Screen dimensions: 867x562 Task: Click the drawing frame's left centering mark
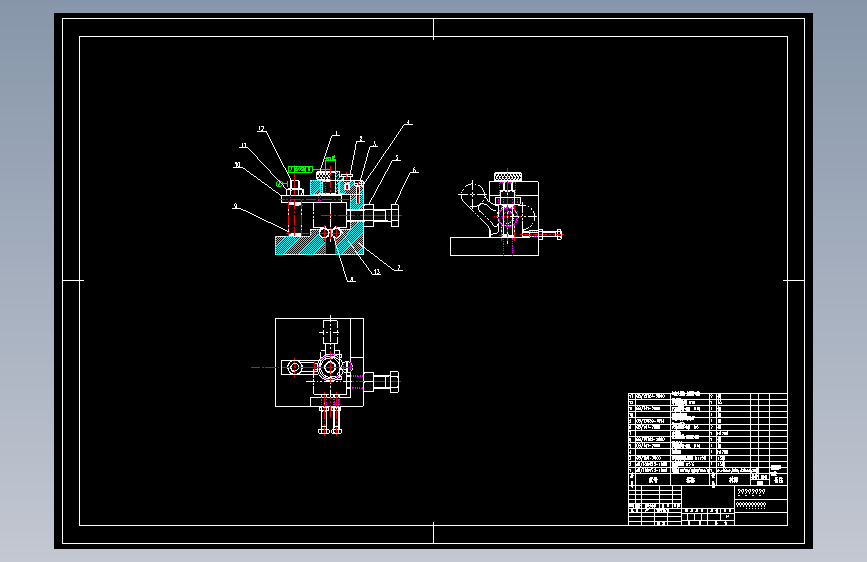73,280
